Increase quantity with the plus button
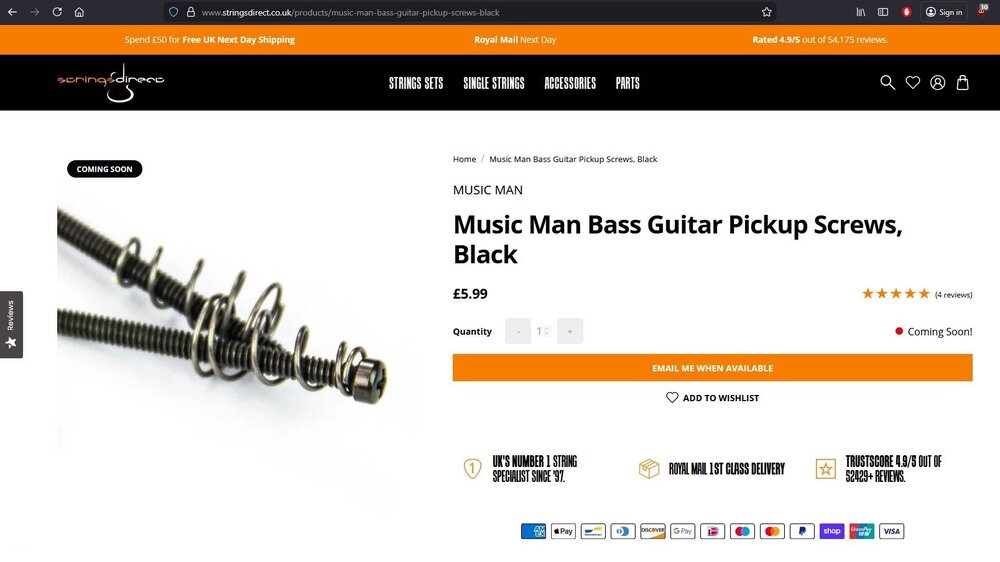Viewport: 1000px width, 562px height. tap(570, 331)
